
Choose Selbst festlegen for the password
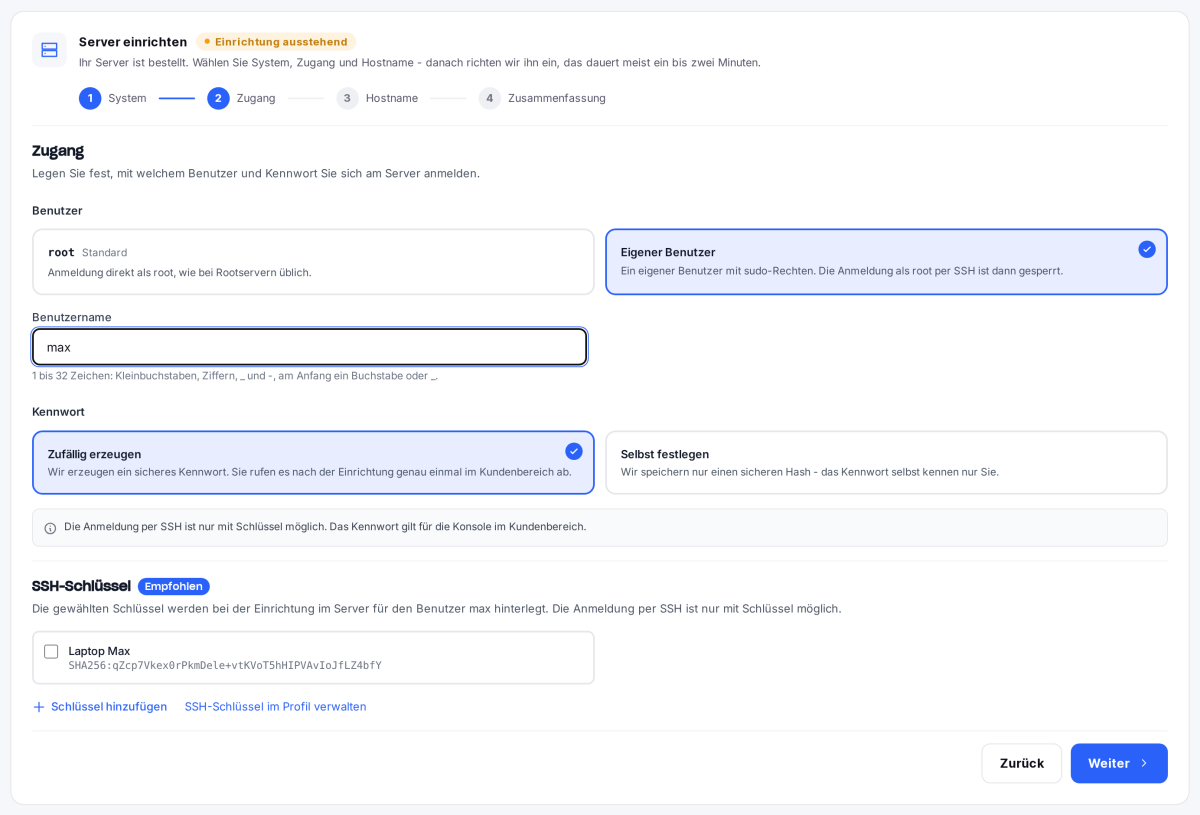(886, 463)
